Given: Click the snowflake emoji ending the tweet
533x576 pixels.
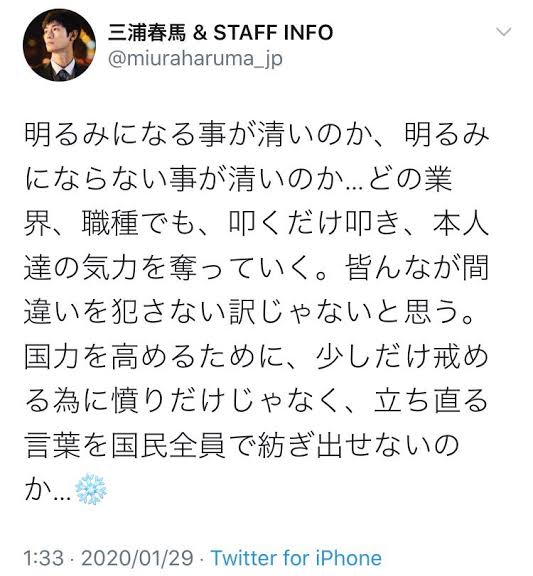Looking at the screenshot, I should [91, 490].
